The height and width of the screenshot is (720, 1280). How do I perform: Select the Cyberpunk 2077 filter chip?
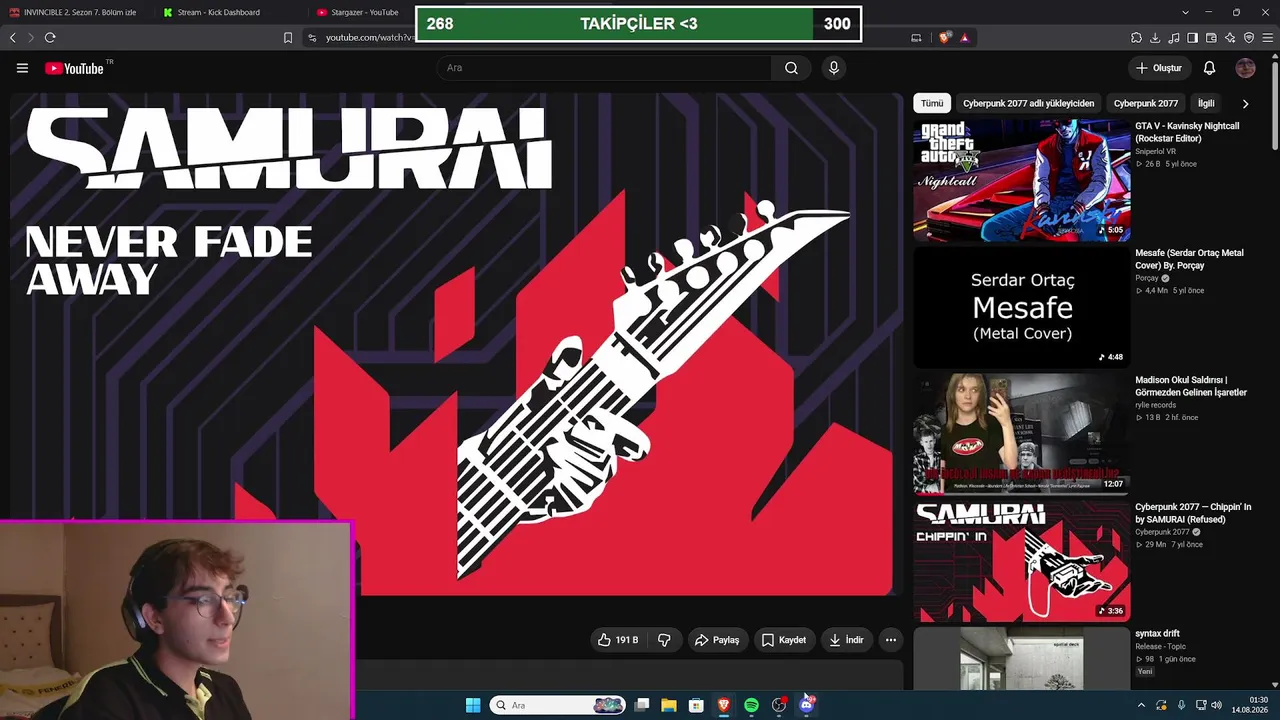tap(1146, 103)
